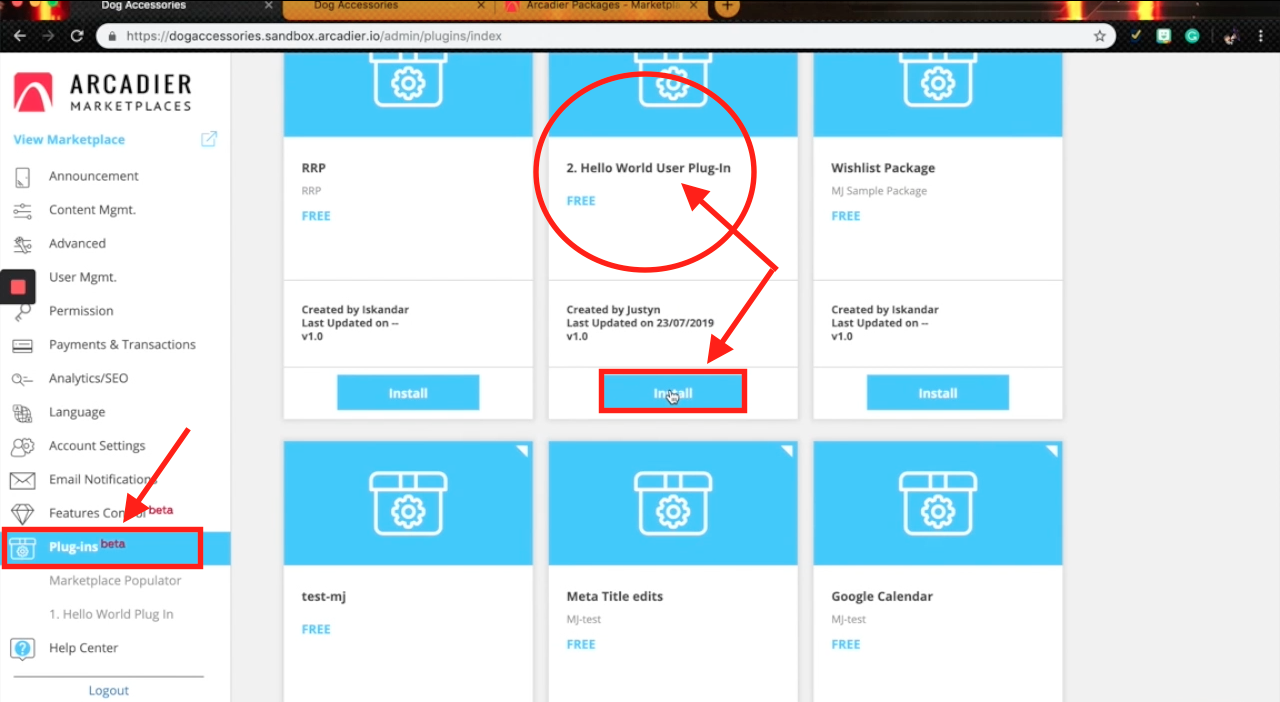Open Content Mgmt. in sidebar

coord(92,210)
